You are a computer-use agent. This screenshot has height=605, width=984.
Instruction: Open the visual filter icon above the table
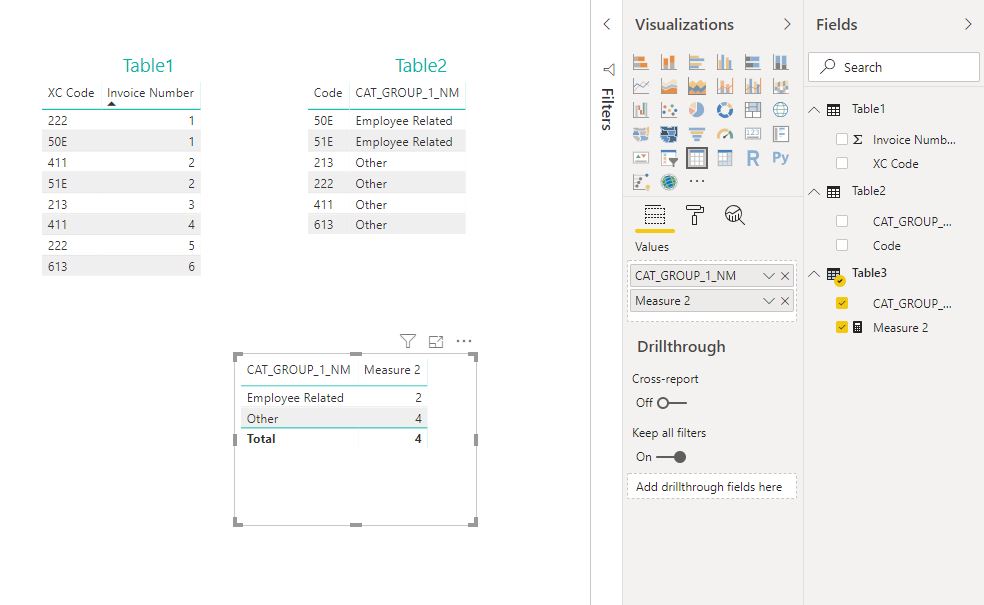pos(407,341)
